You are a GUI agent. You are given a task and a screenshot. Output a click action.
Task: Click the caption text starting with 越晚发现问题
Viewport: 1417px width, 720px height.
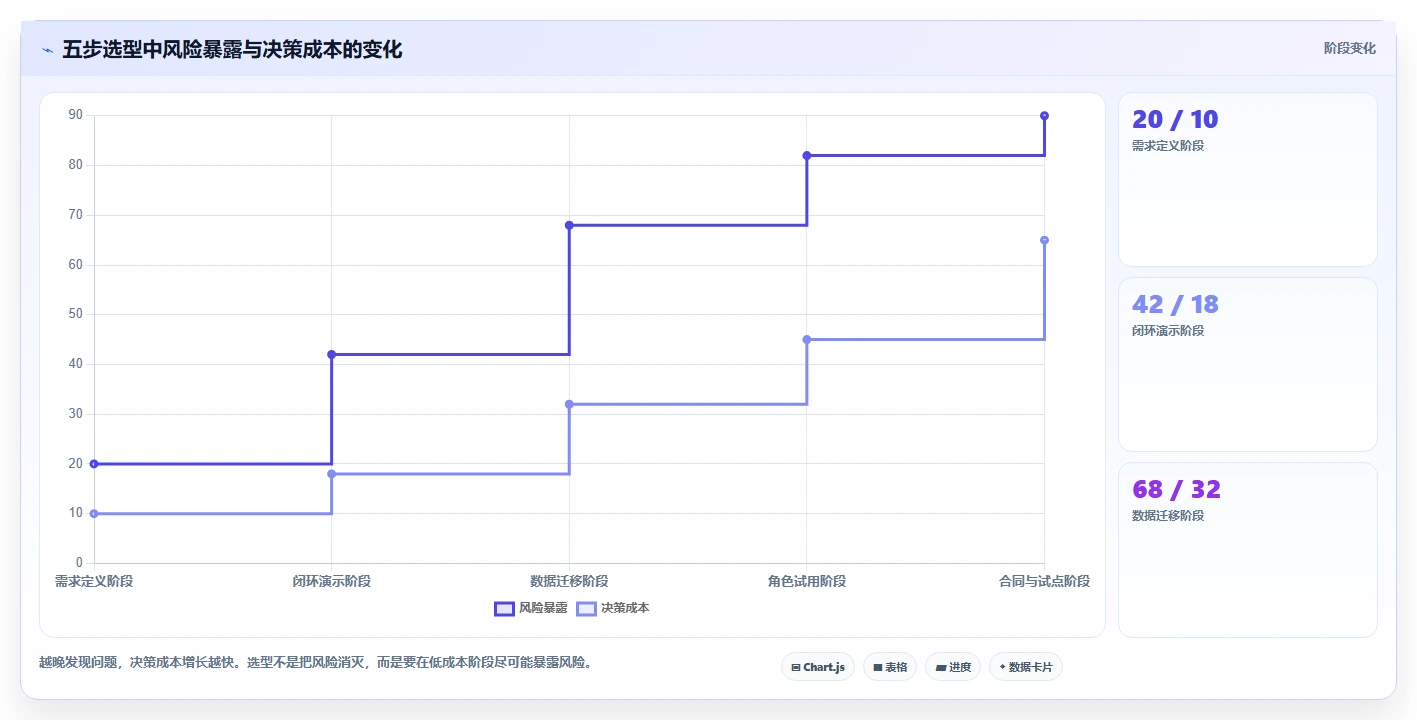pos(316,662)
